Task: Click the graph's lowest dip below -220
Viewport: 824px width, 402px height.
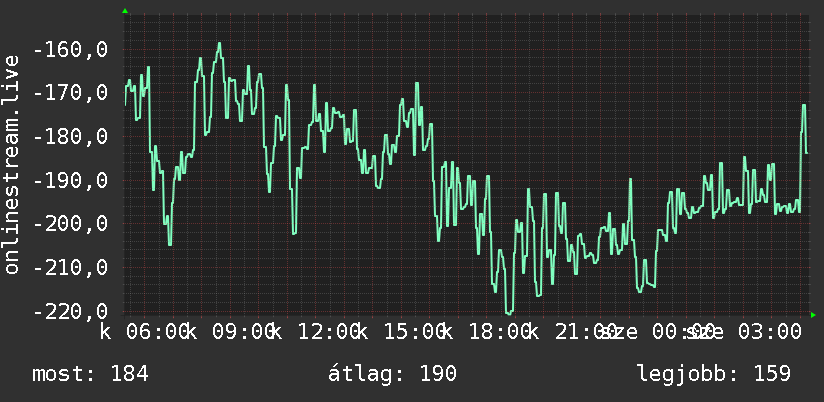Action: [x=509, y=313]
